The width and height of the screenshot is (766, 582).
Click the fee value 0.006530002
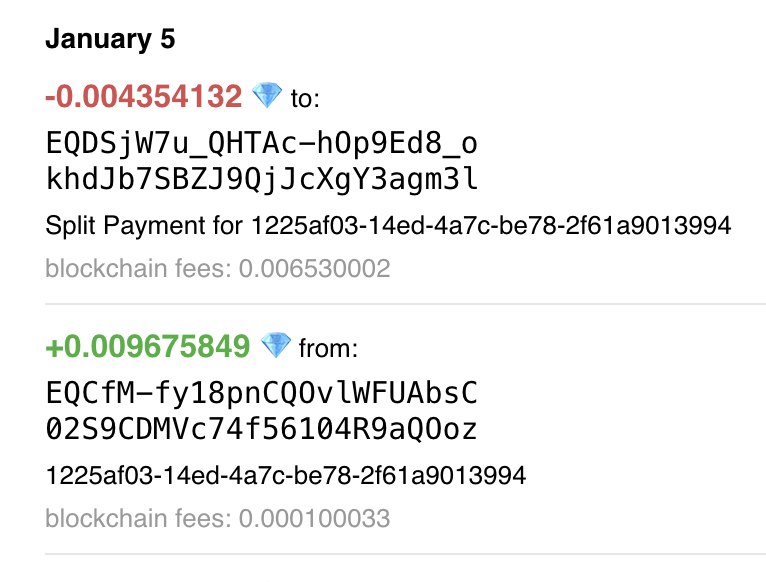tap(315, 268)
